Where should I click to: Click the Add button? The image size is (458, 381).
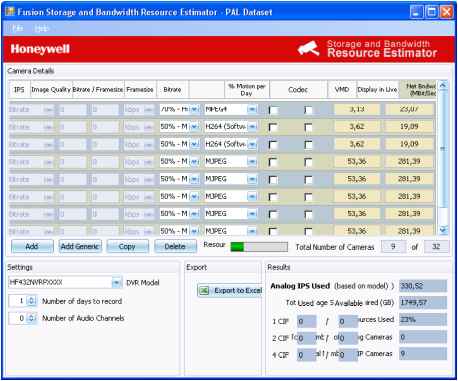[32, 247]
